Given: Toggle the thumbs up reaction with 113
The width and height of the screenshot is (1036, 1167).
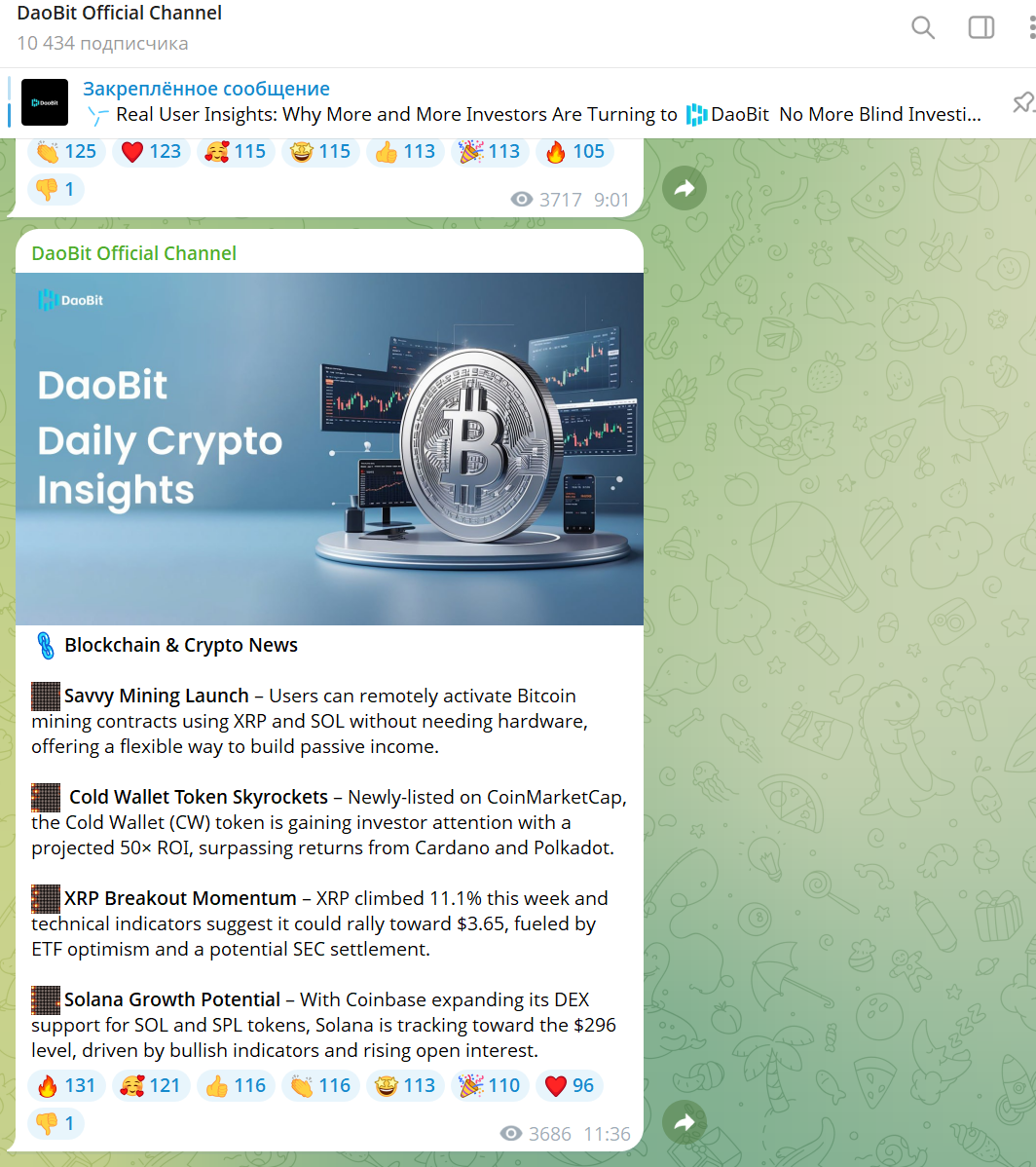Looking at the screenshot, I should 406,152.
